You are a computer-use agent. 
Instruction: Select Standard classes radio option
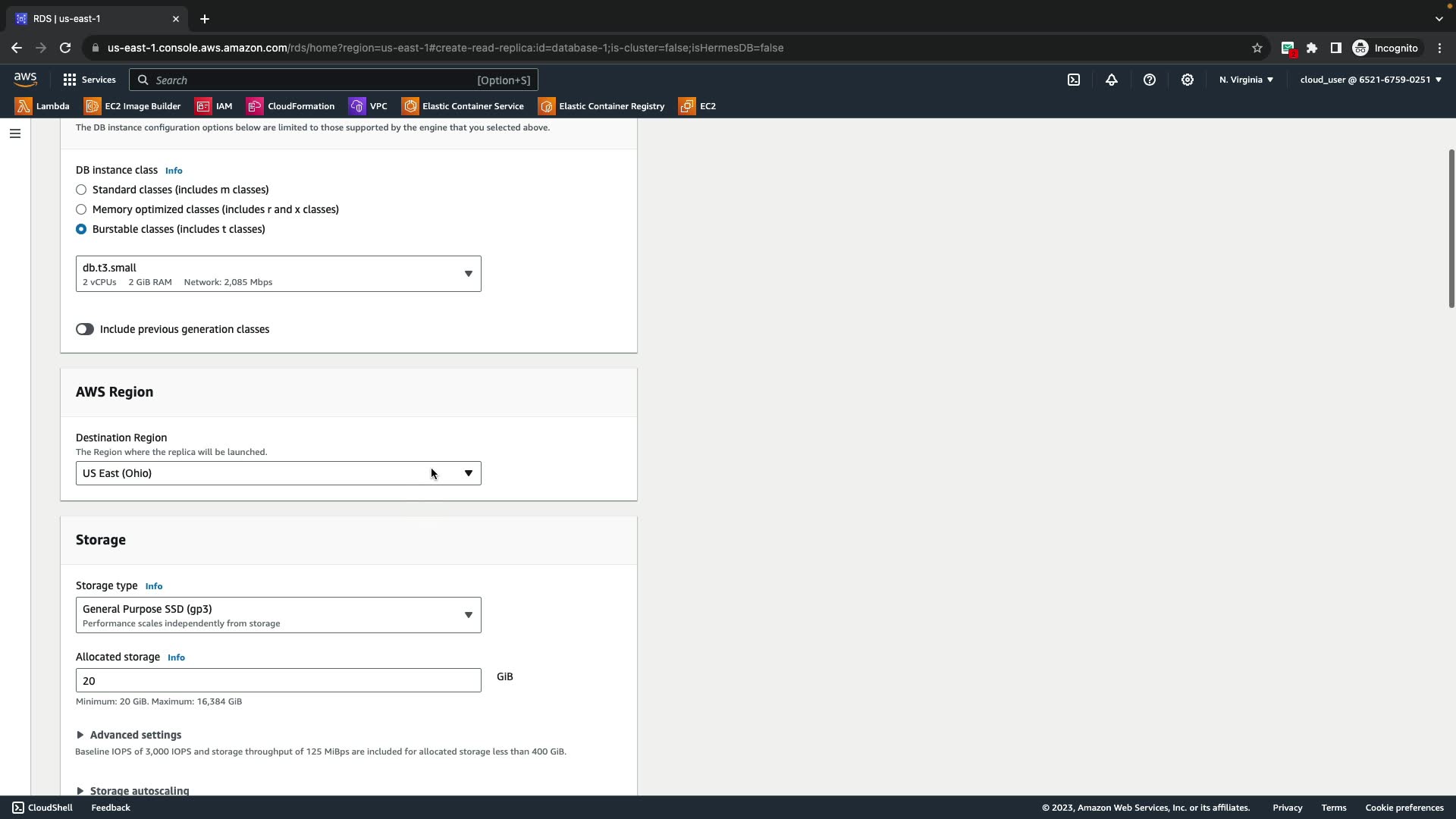pos(81,190)
